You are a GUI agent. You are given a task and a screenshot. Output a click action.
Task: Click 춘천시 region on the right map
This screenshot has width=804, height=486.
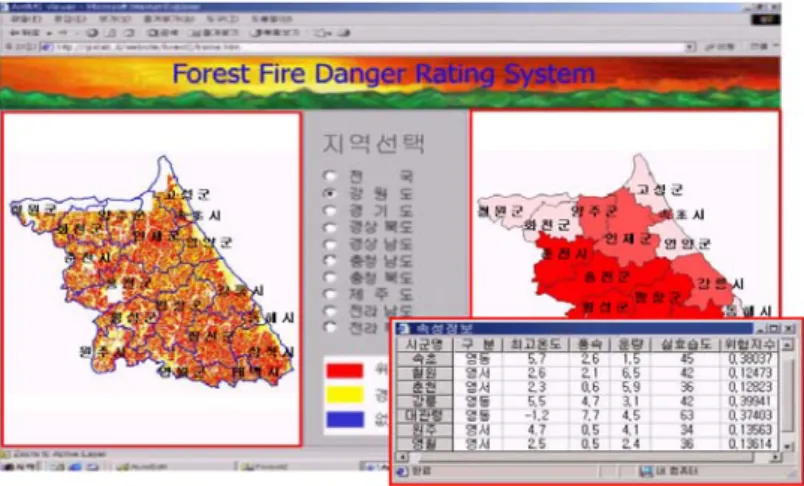564,254
